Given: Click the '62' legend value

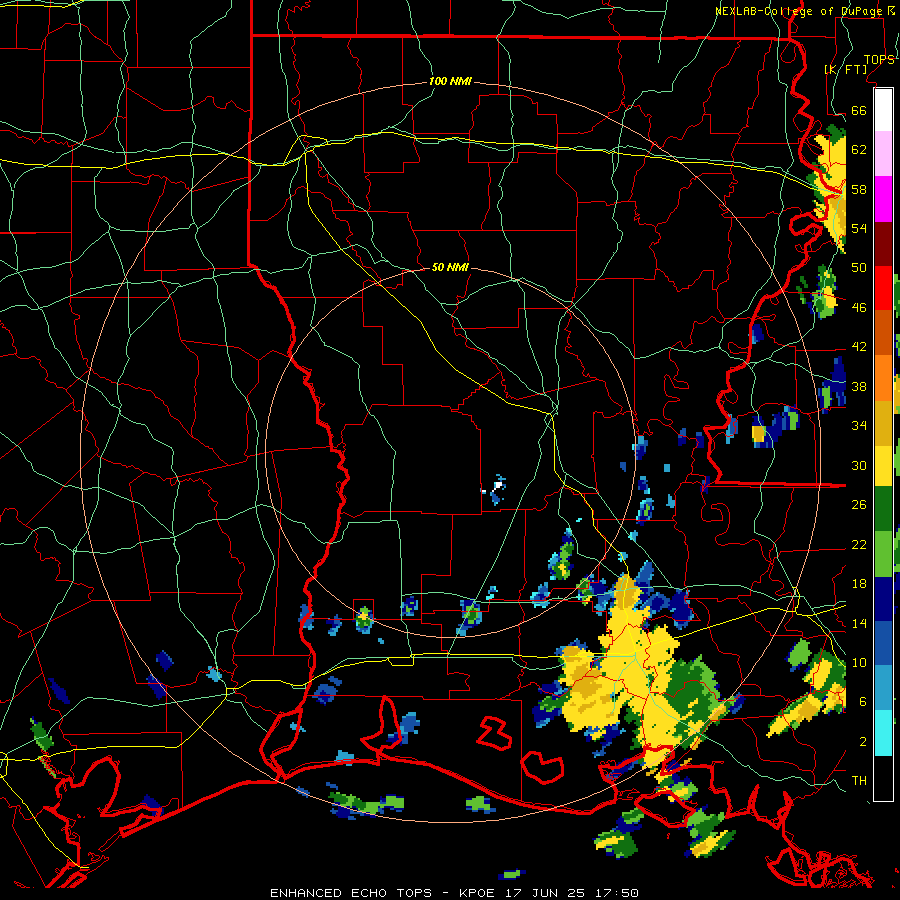Looking at the screenshot, I should point(859,150).
